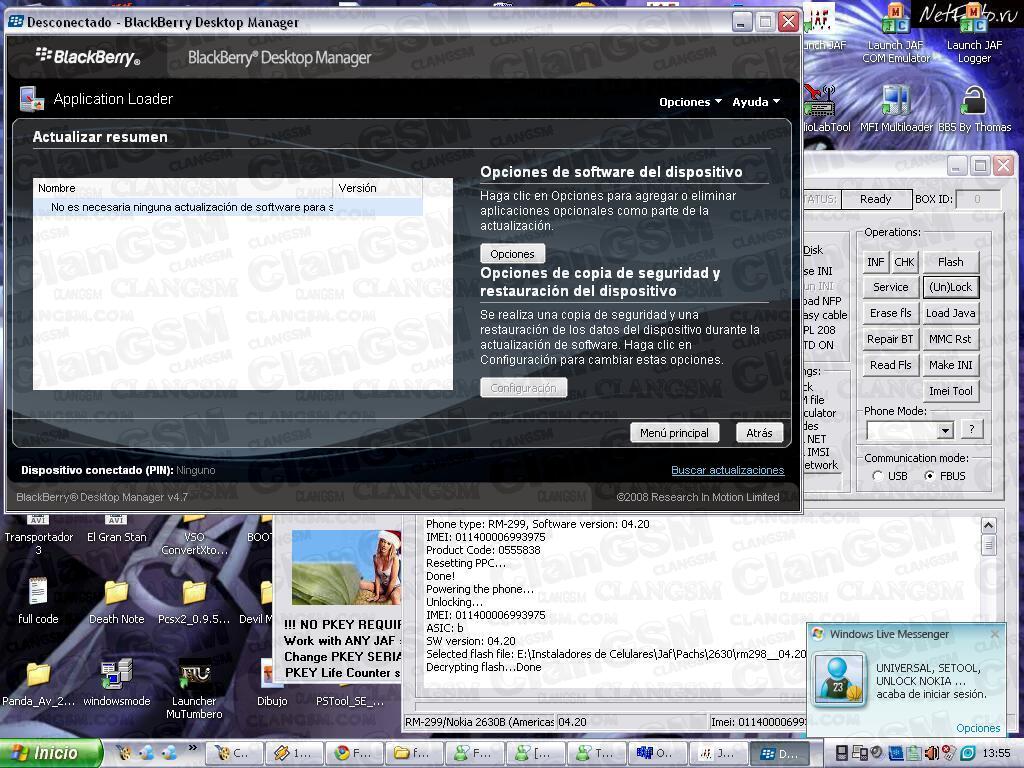This screenshot has width=1024, height=768.
Task: Click the scroll up arrow of JAF log
Action: pyautogui.click(x=988, y=525)
